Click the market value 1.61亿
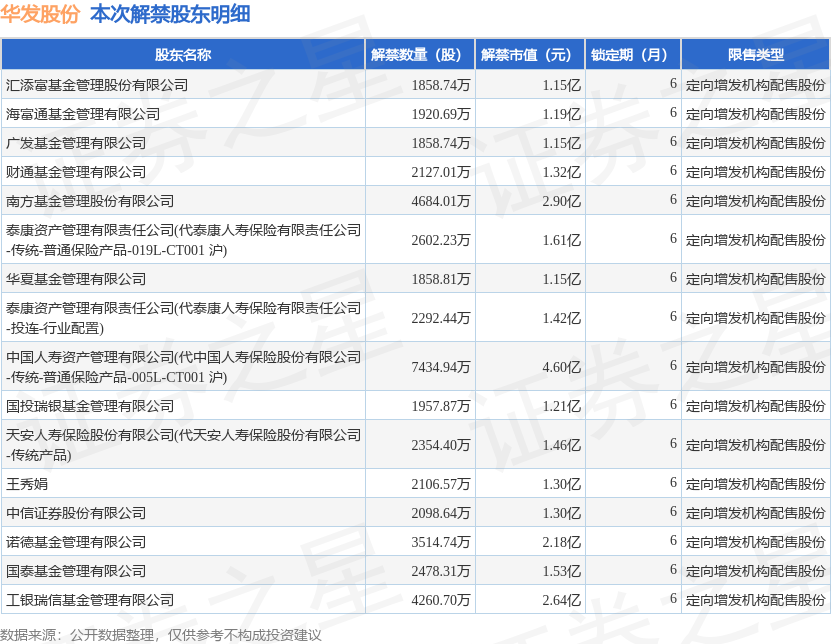Image resolution: width=831 pixels, height=644 pixels. pyautogui.click(x=562, y=240)
